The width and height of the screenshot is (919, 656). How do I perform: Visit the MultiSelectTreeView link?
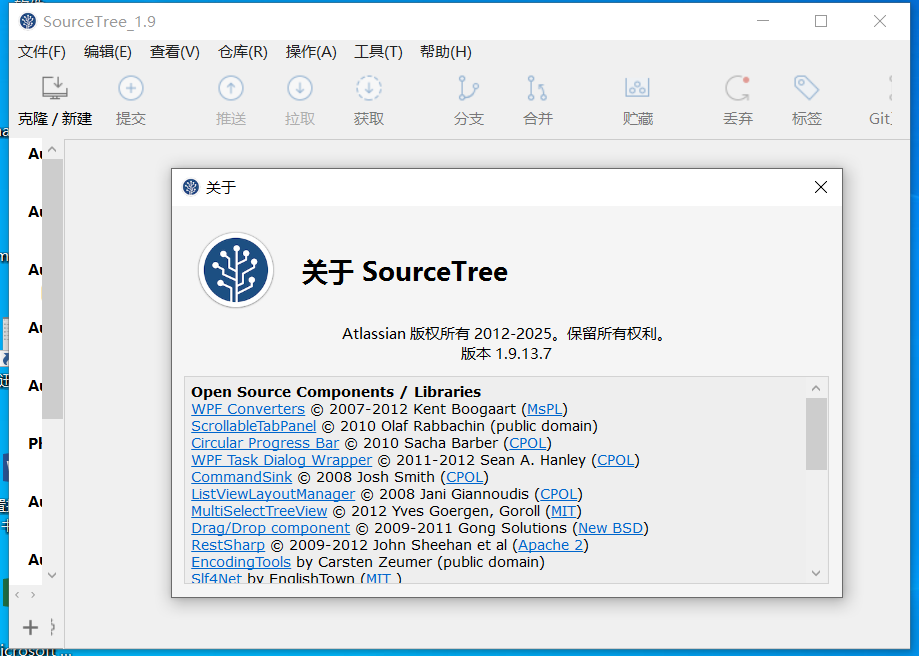pos(259,511)
